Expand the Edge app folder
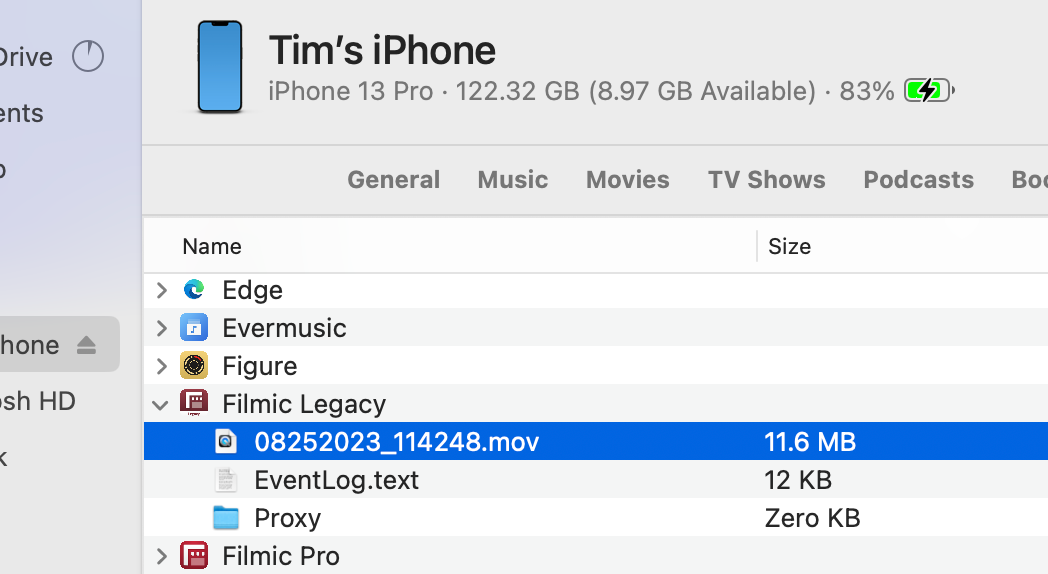This screenshot has width=1048, height=574. [161, 290]
